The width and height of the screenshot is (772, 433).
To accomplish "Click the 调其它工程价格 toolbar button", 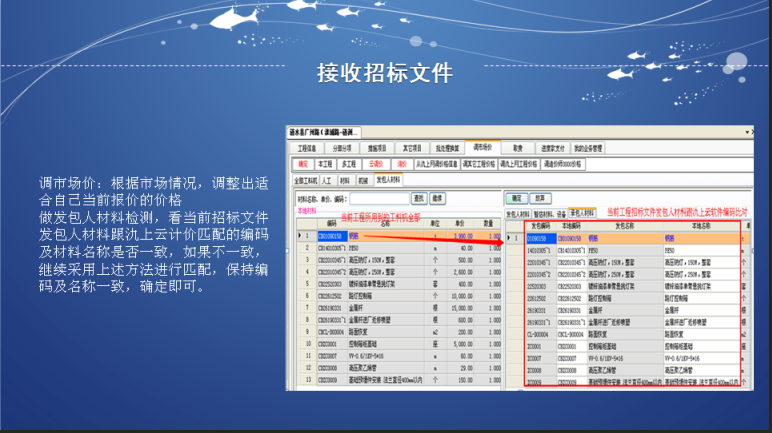I will 479,164.
